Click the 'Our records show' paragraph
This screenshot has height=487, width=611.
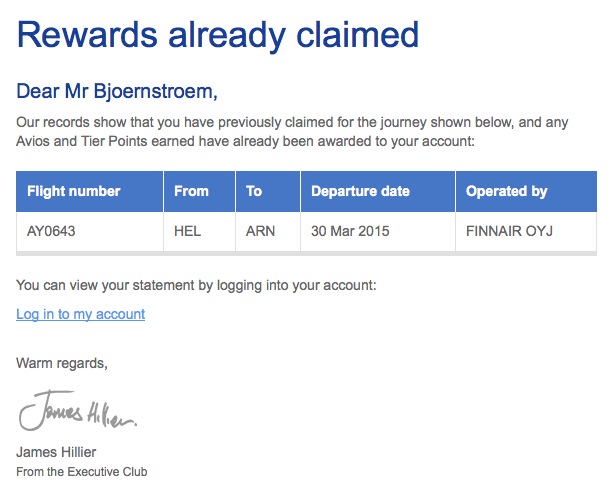pyautogui.click(x=292, y=123)
